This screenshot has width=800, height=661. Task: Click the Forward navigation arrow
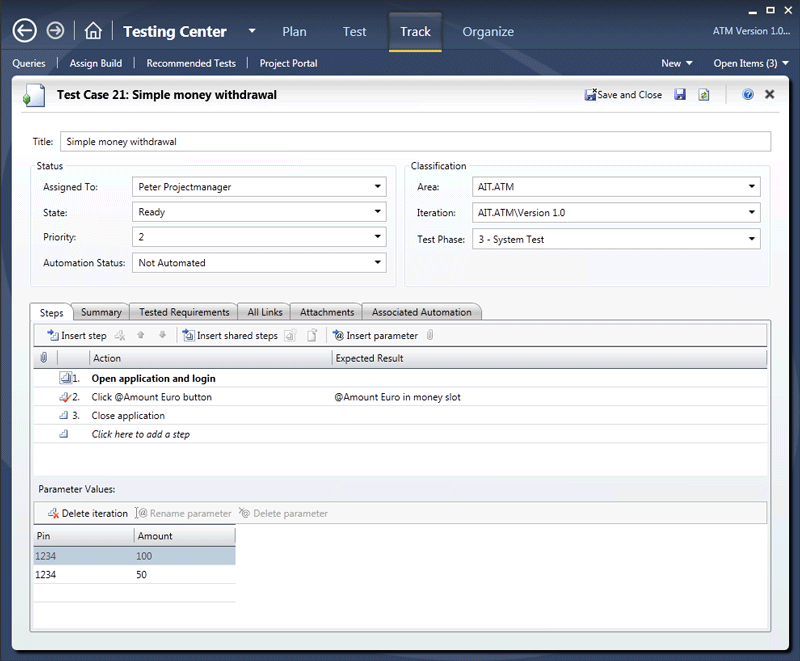tap(56, 31)
